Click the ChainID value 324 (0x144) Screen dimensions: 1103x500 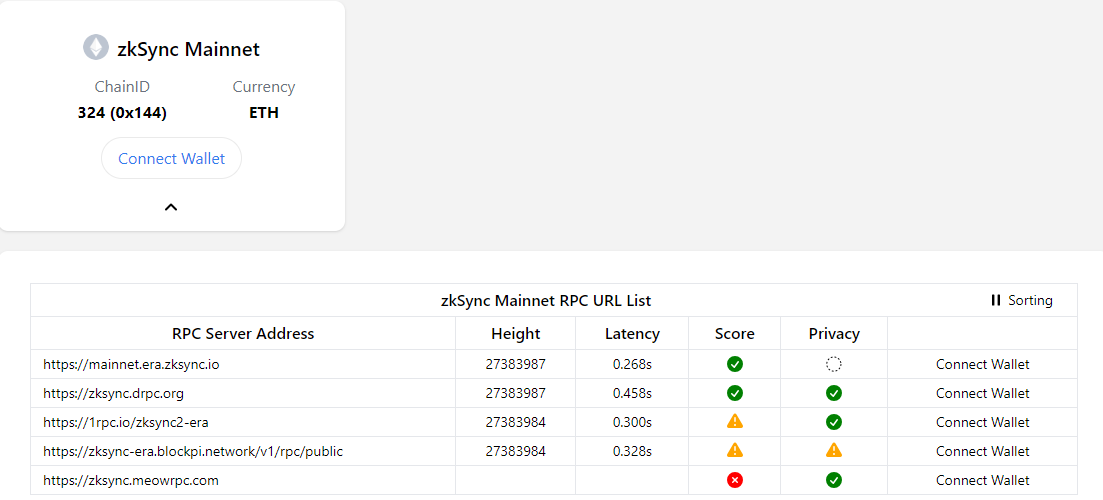coord(122,113)
